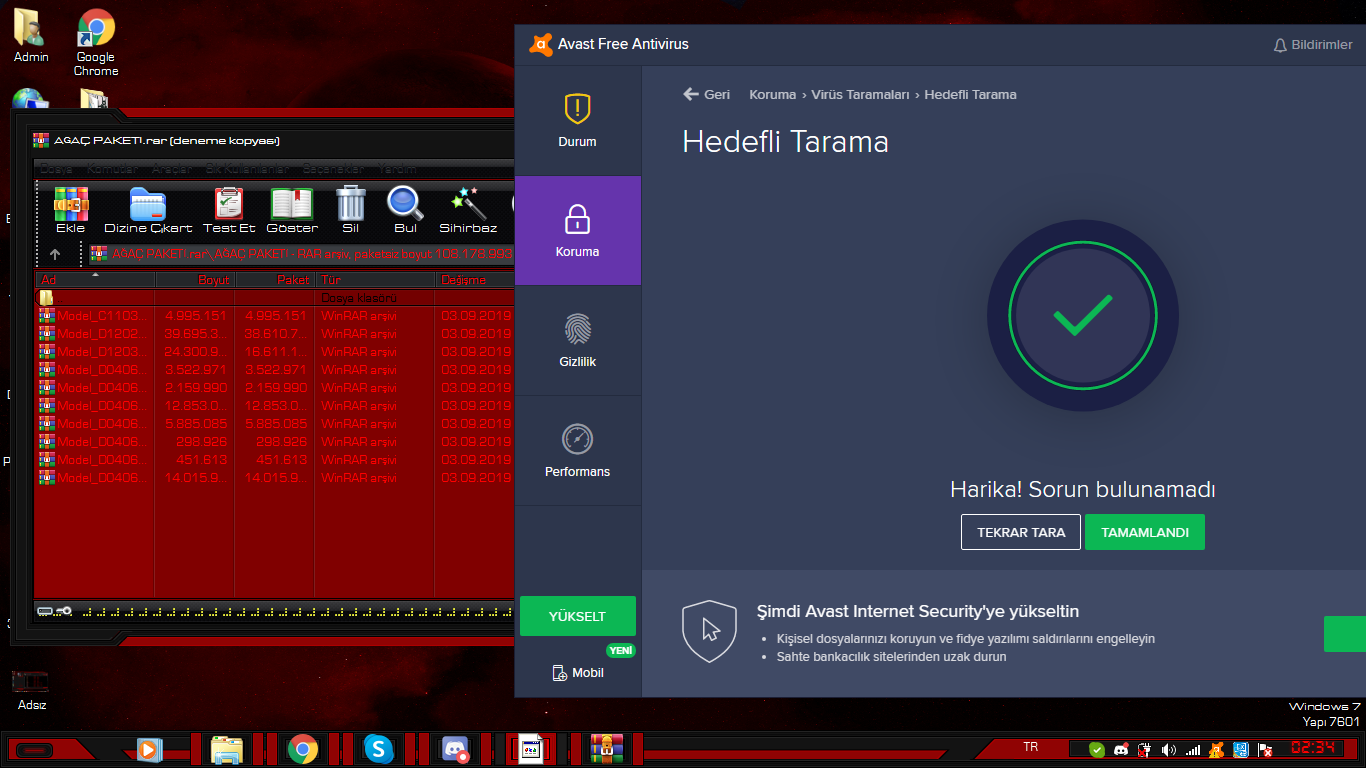The image size is (1366, 768).
Task: Open the Araçlar menu in WinRAR
Action: point(171,169)
